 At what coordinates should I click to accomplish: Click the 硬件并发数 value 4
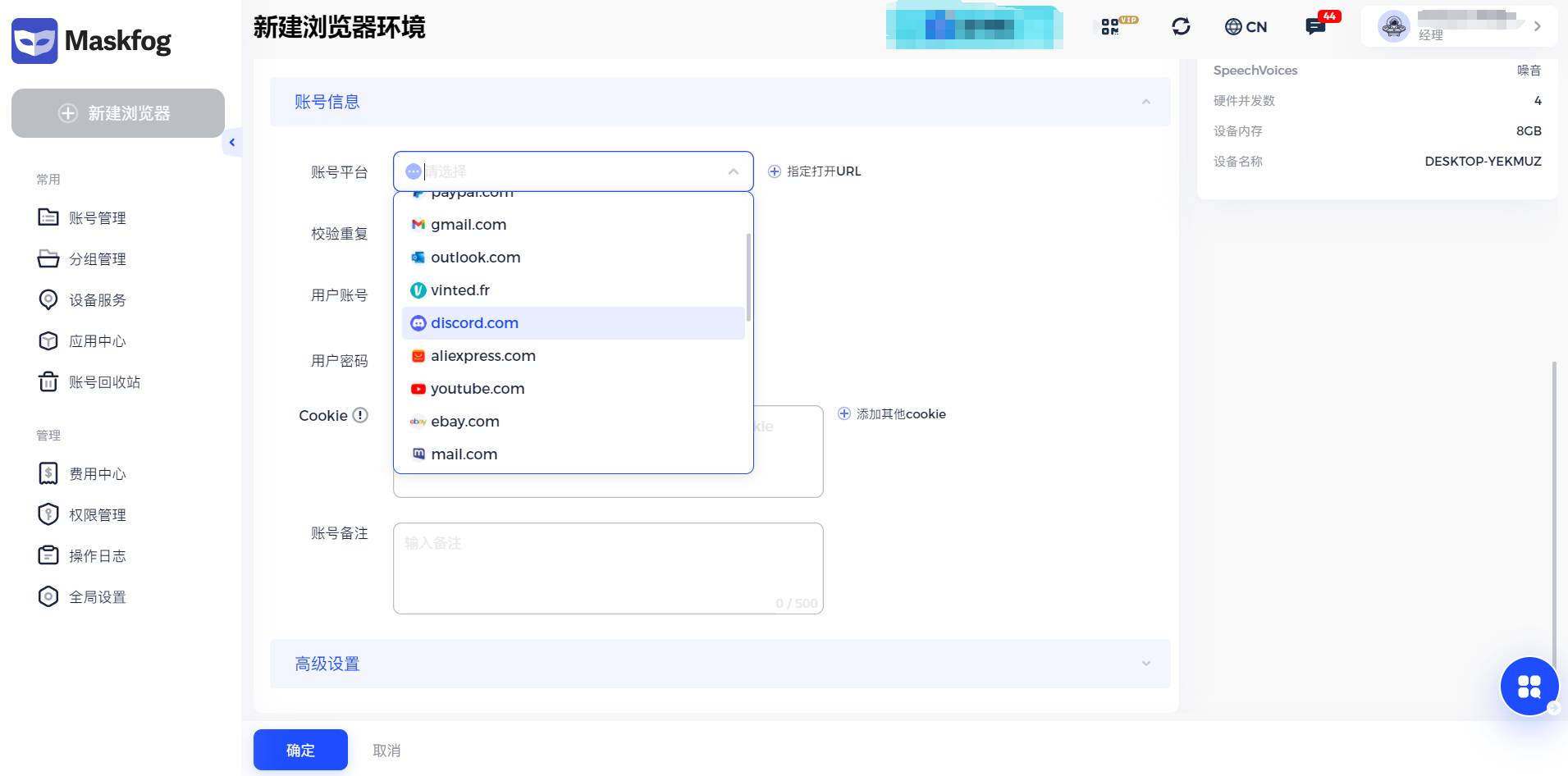coord(1538,101)
